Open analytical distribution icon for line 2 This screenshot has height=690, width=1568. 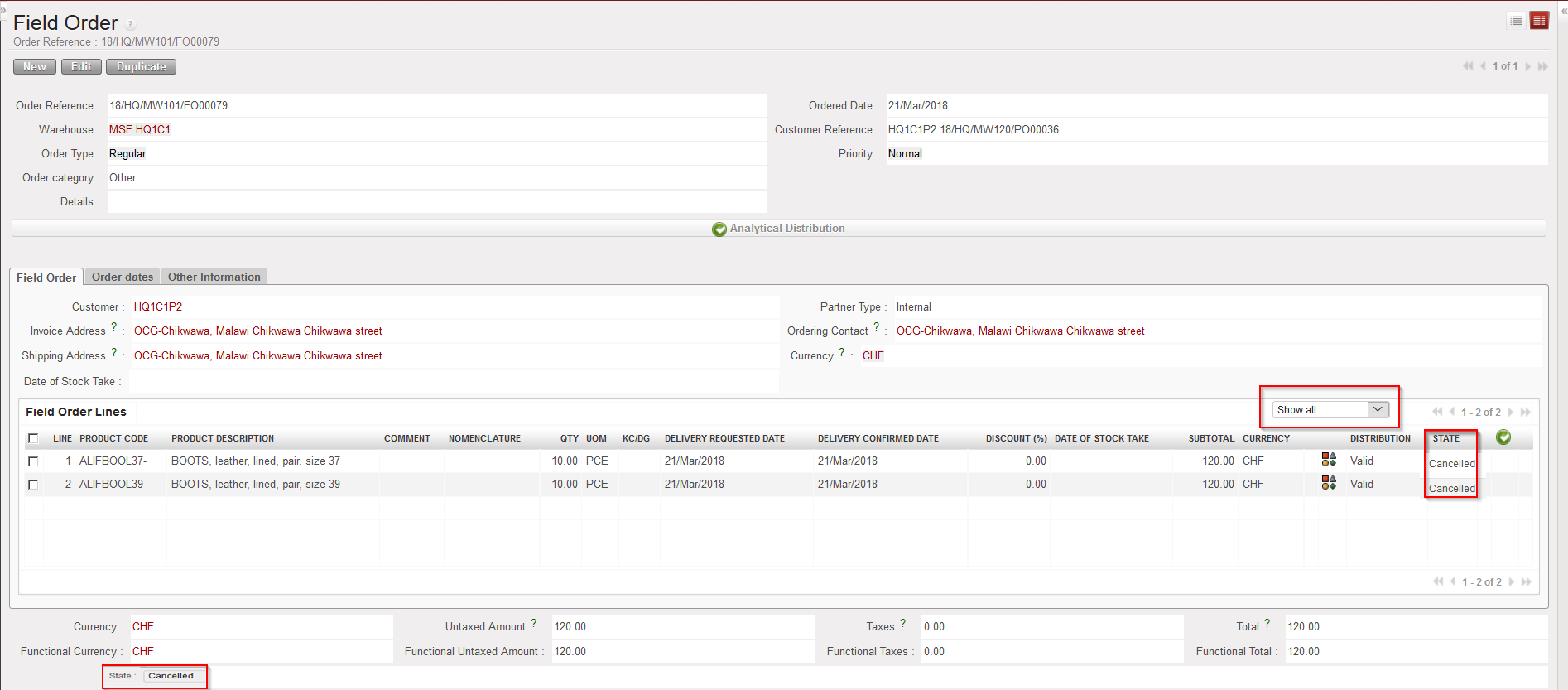tap(1329, 483)
